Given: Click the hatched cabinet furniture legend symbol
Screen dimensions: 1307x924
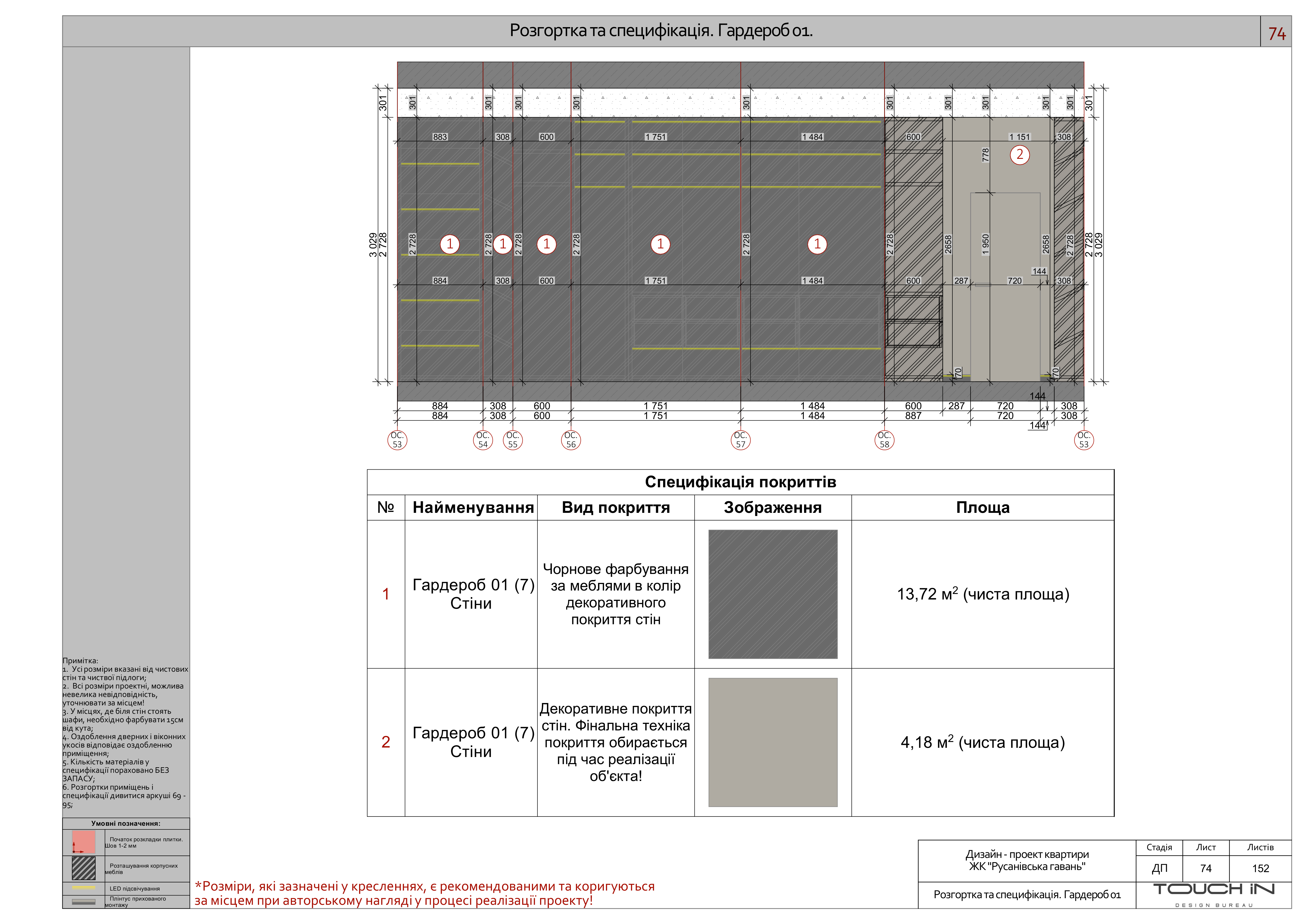Looking at the screenshot, I should [84, 868].
